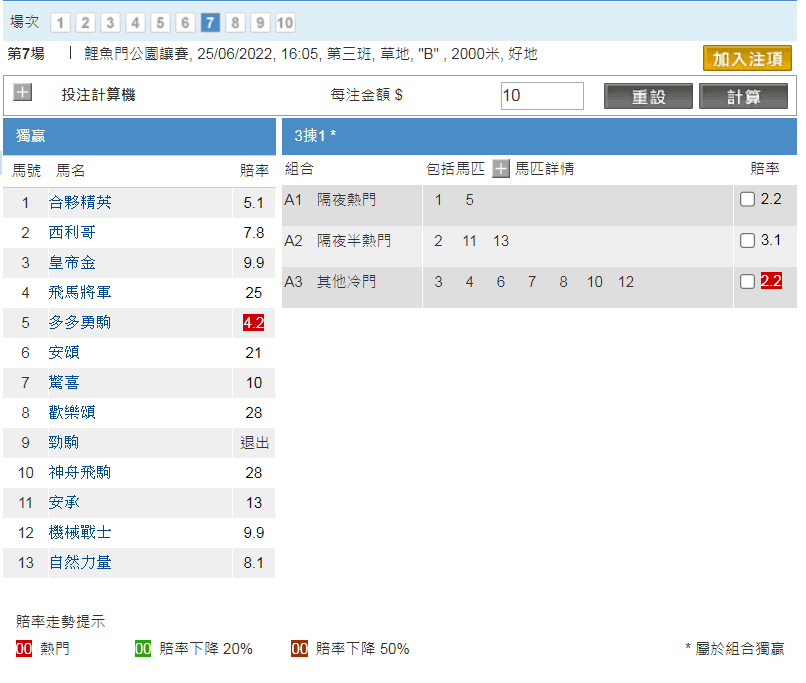
Task: Switch to race 10 tab
Action: pyautogui.click(x=285, y=23)
